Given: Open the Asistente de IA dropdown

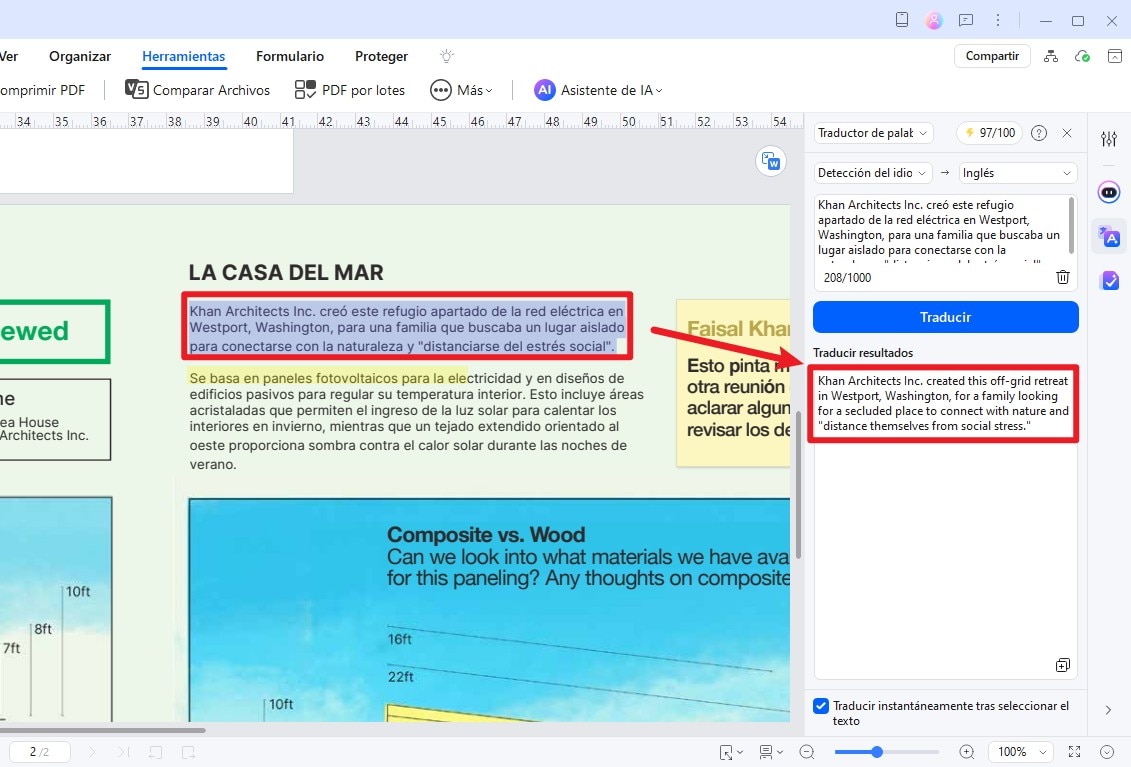Looking at the screenshot, I should [598, 90].
